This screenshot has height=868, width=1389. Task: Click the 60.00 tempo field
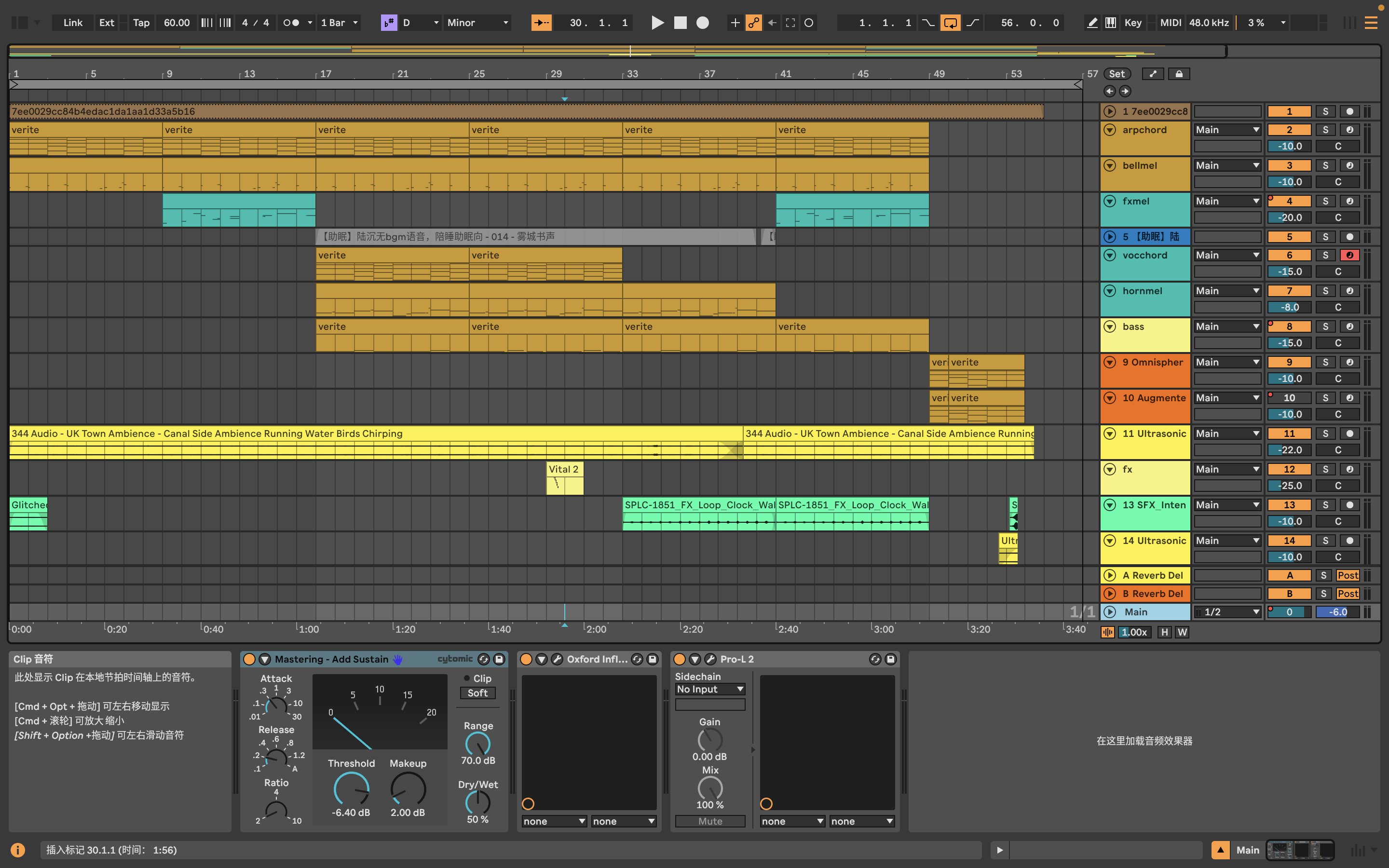point(176,22)
